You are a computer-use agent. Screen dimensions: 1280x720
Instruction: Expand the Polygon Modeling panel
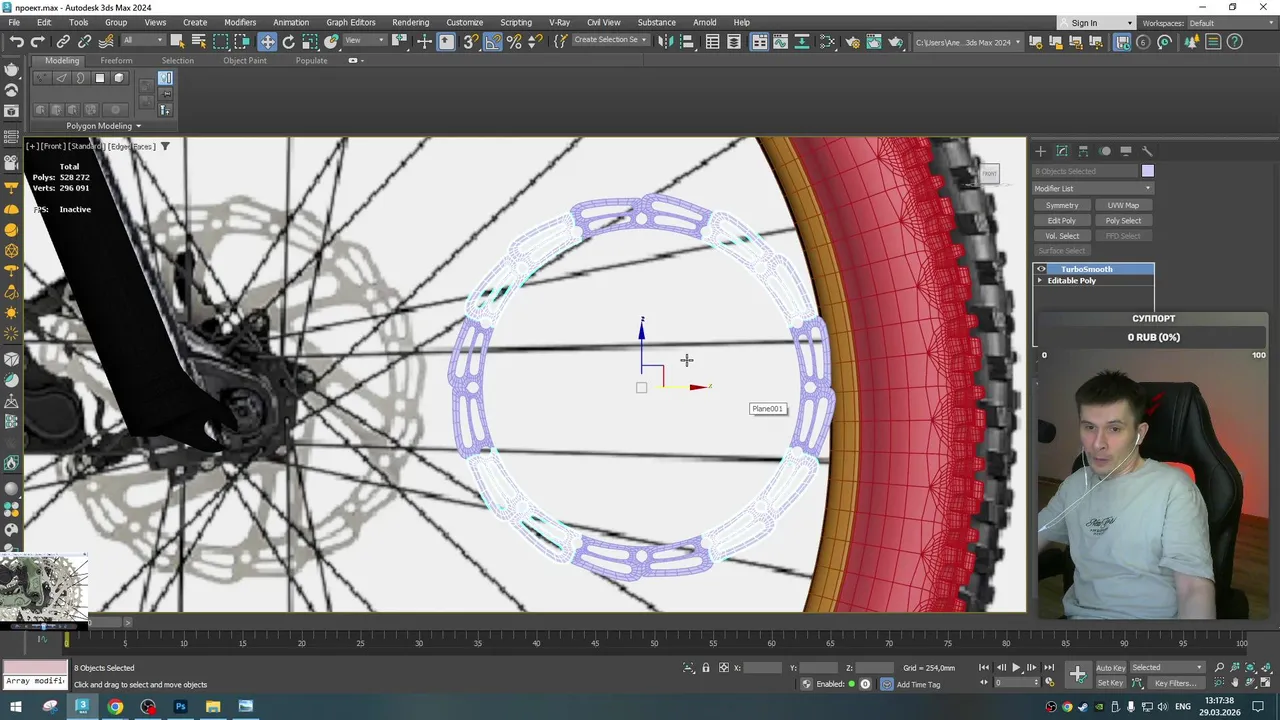click(x=103, y=126)
